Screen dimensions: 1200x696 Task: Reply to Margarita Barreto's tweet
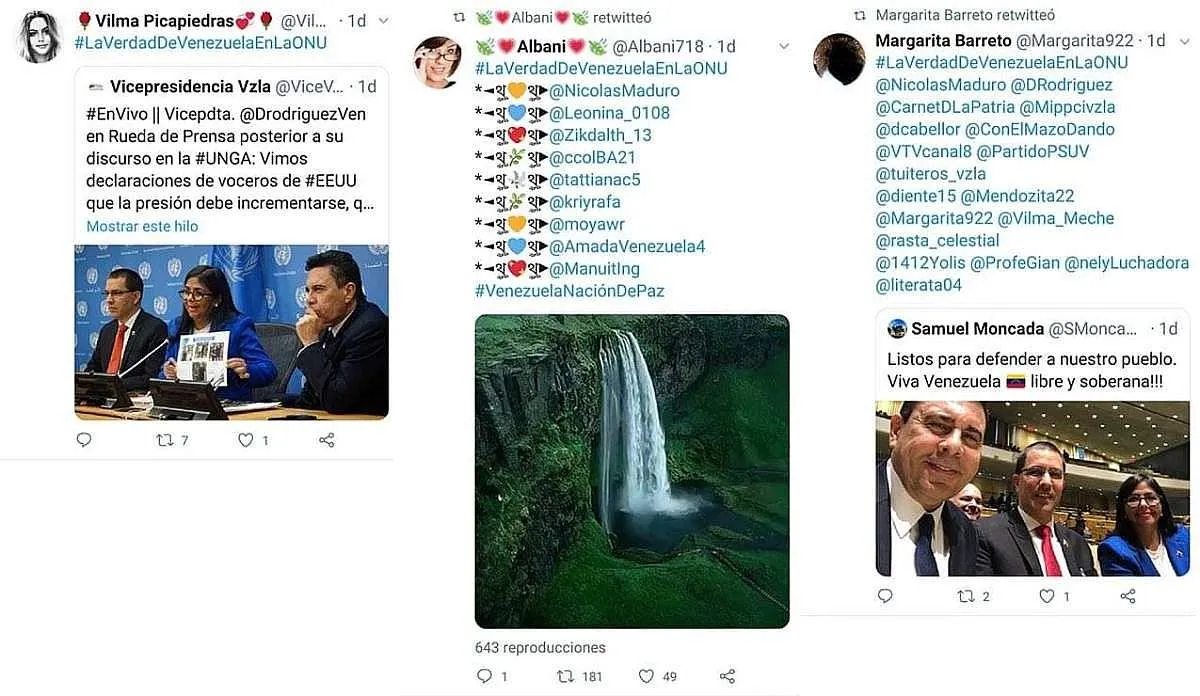coord(885,596)
